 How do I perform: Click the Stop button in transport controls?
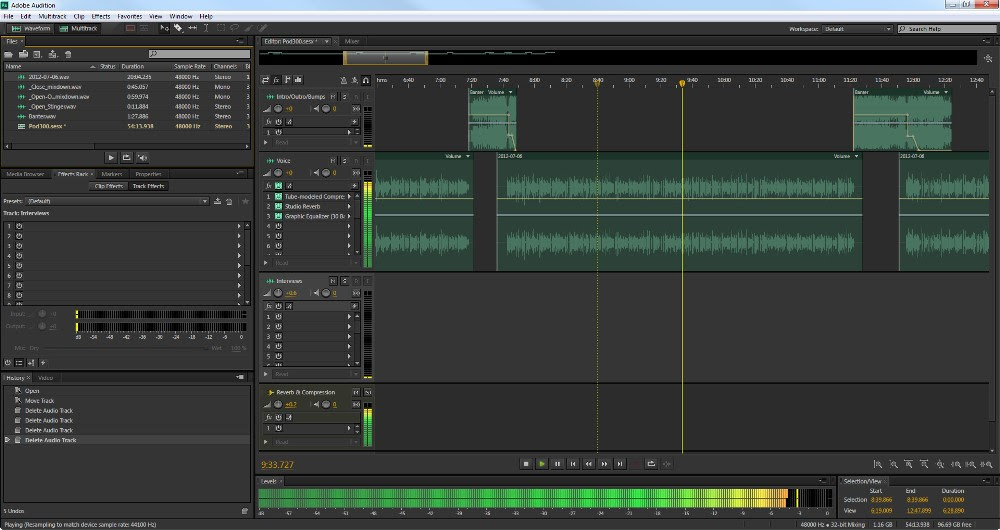[525, 463]
